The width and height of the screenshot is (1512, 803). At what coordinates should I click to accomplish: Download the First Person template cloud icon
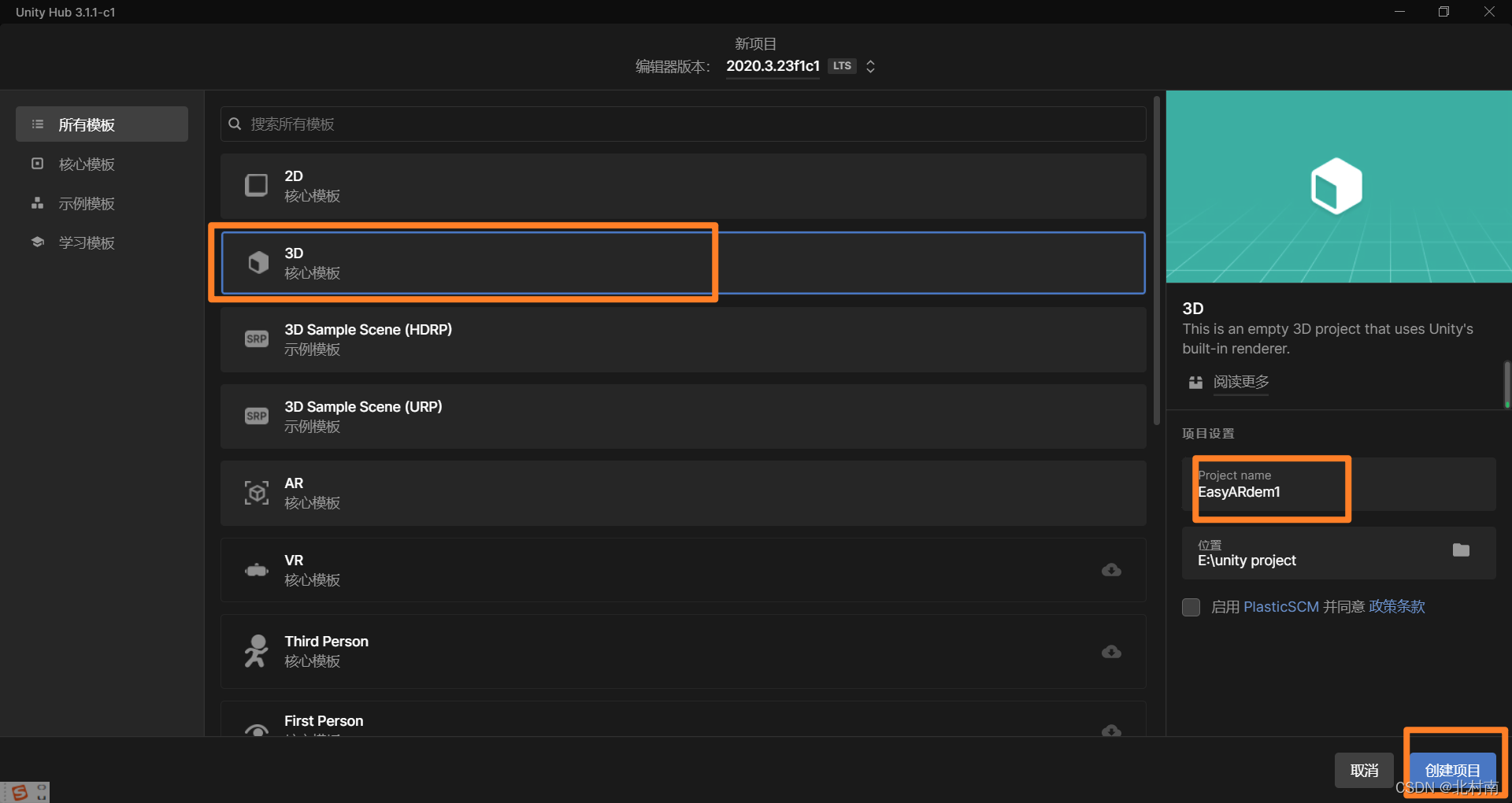coord(1111,730)
